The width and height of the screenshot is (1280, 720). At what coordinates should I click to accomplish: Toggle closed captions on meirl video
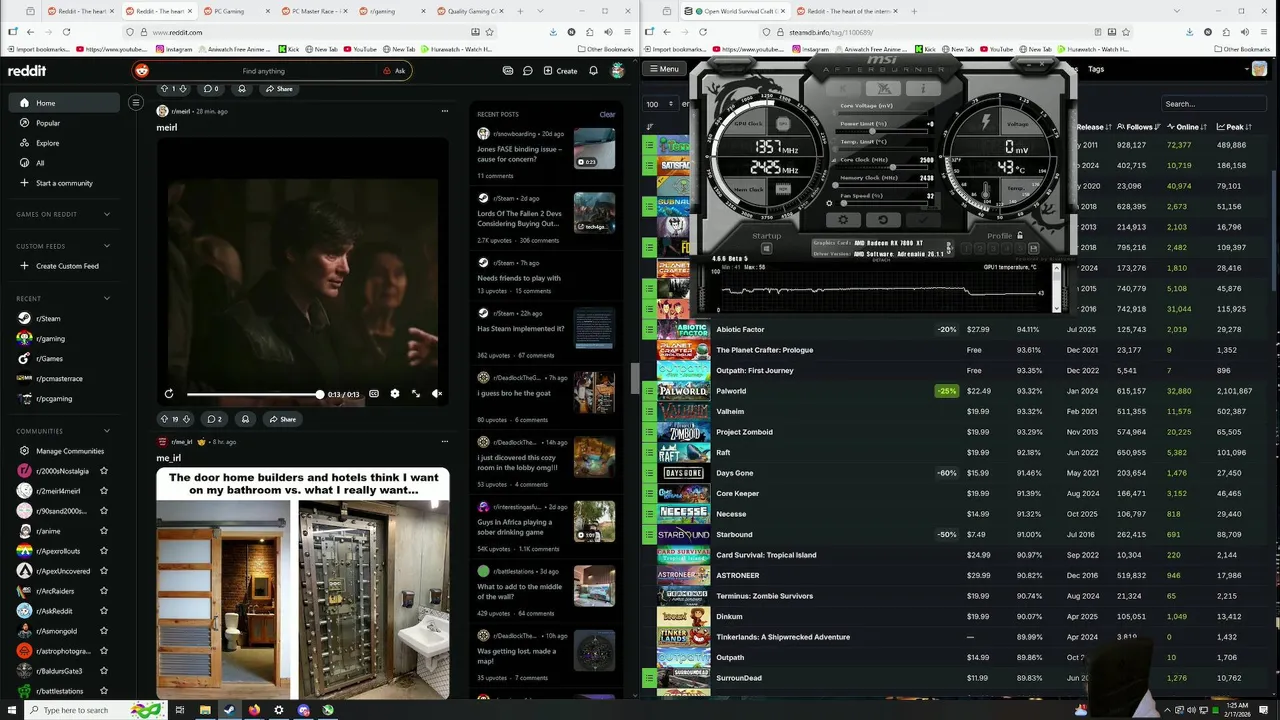[x=374, y=394]
